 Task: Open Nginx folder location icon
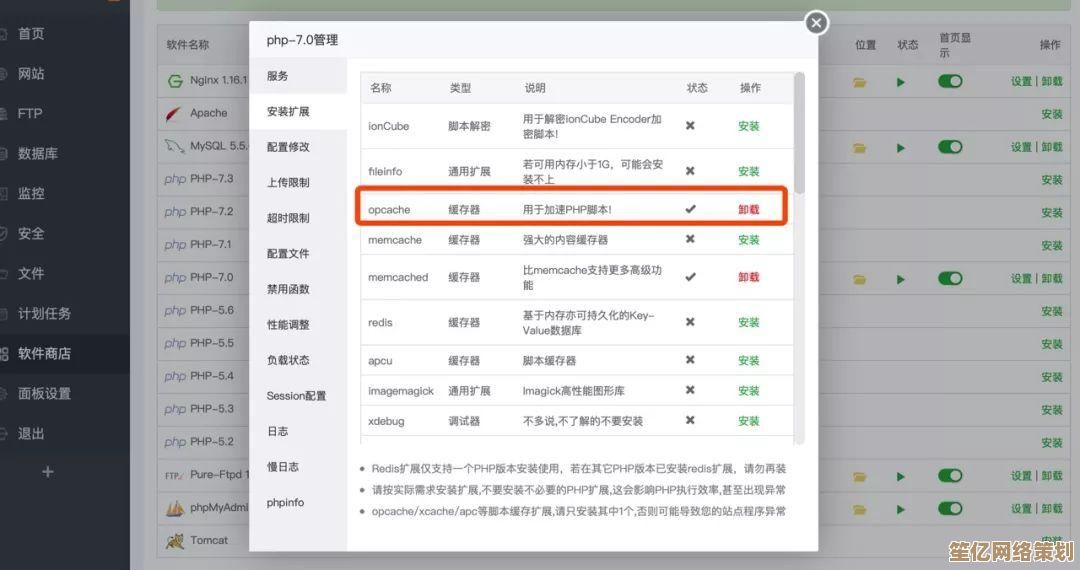click(x=860, y=83)
